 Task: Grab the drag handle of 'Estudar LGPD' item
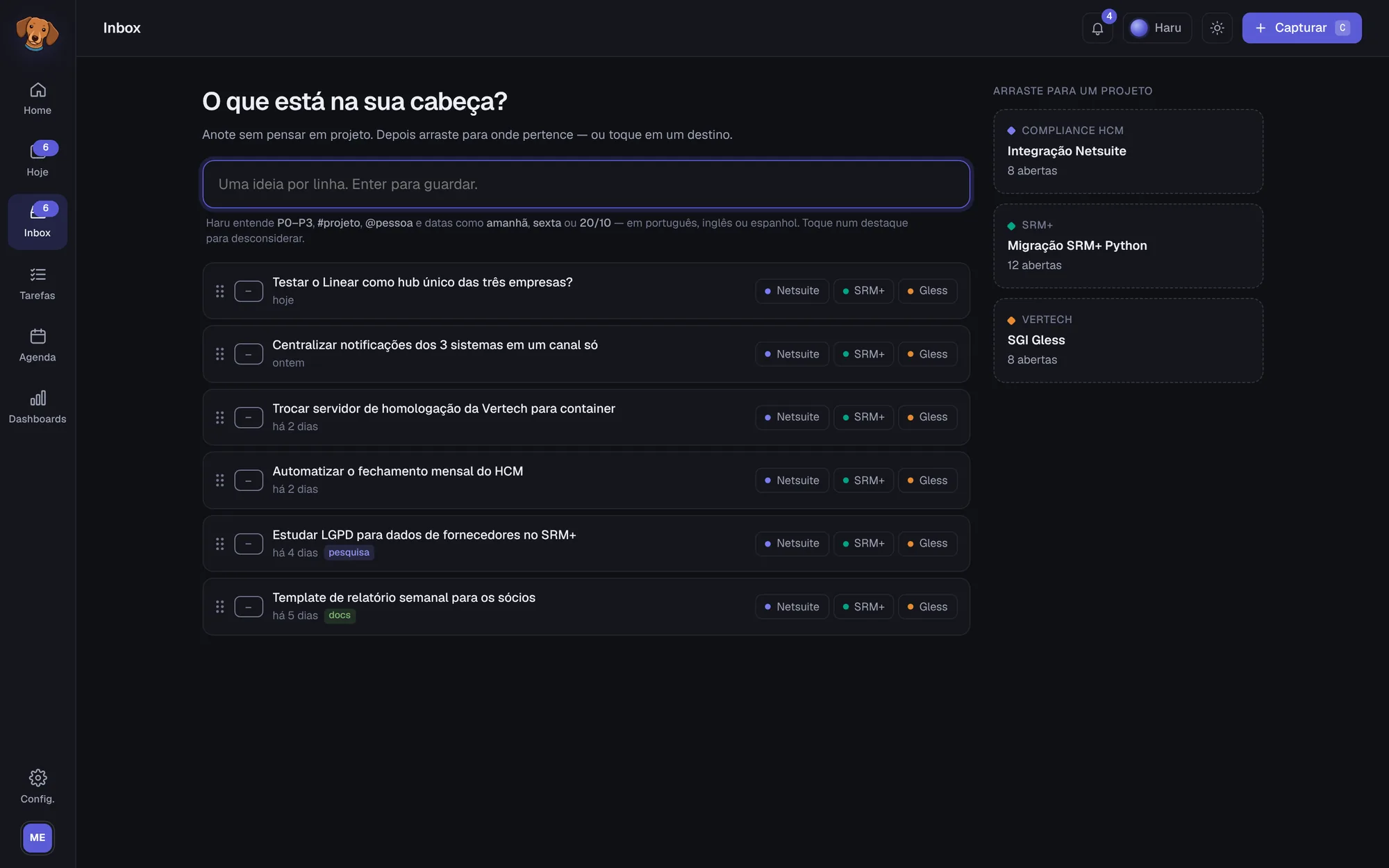pos(219,544)
